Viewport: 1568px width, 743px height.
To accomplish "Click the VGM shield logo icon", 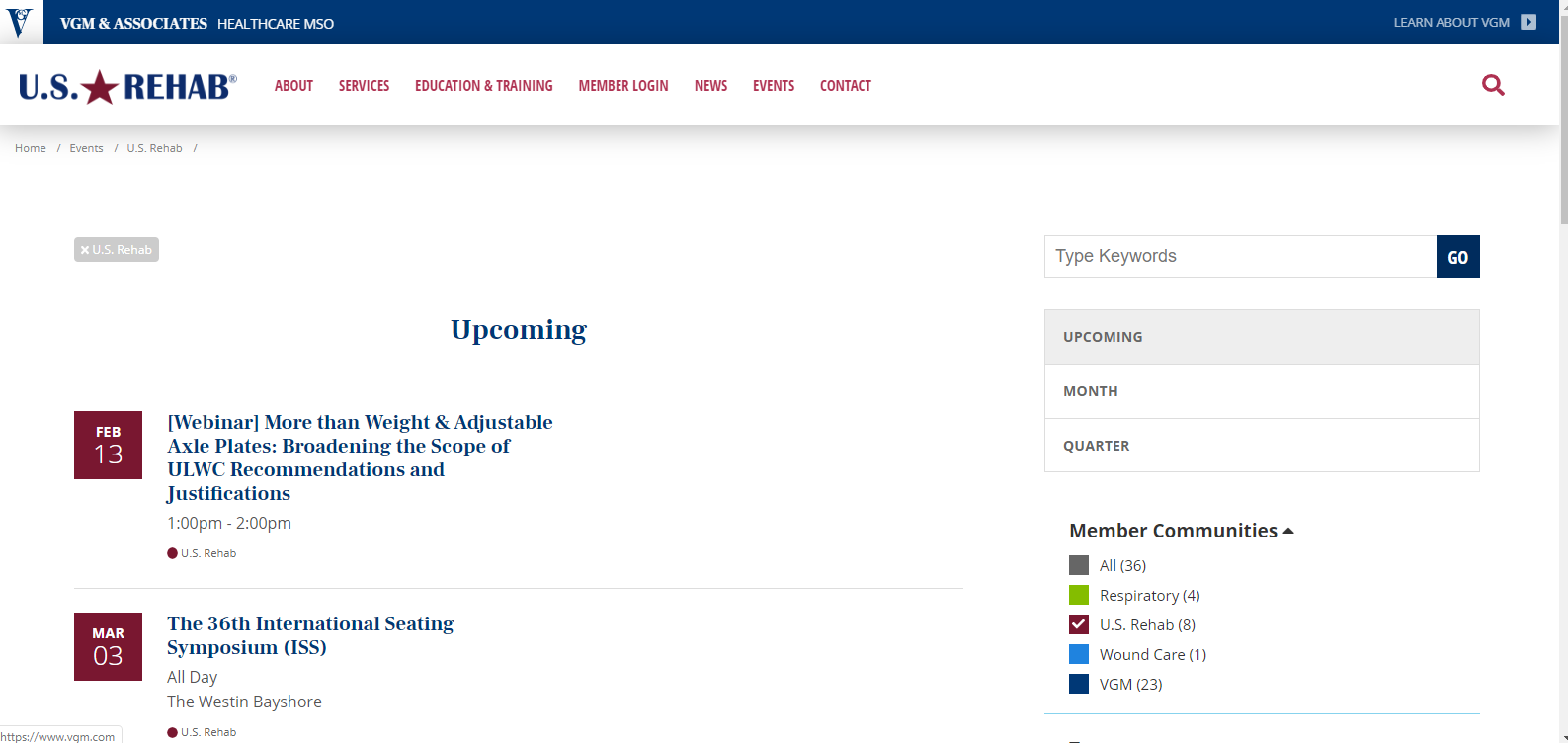I will coord(20,22).
